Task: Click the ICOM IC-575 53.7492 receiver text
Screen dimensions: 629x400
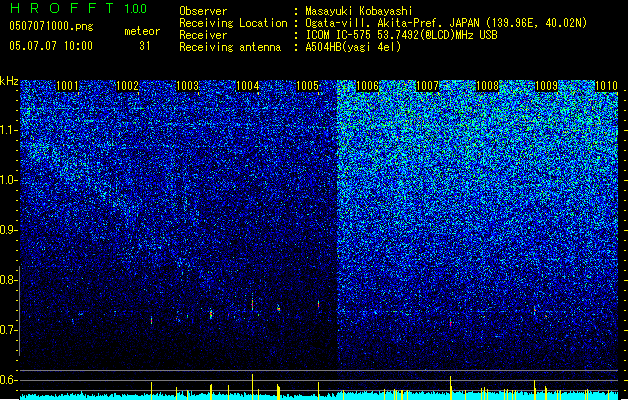Action: pos(401,35)
